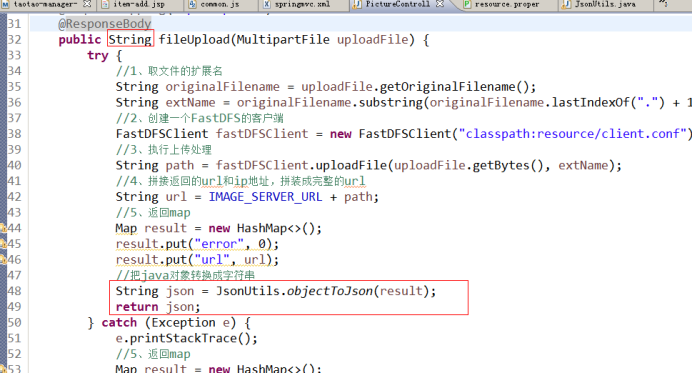Click the "error" string on line 45

pos(219,244)
